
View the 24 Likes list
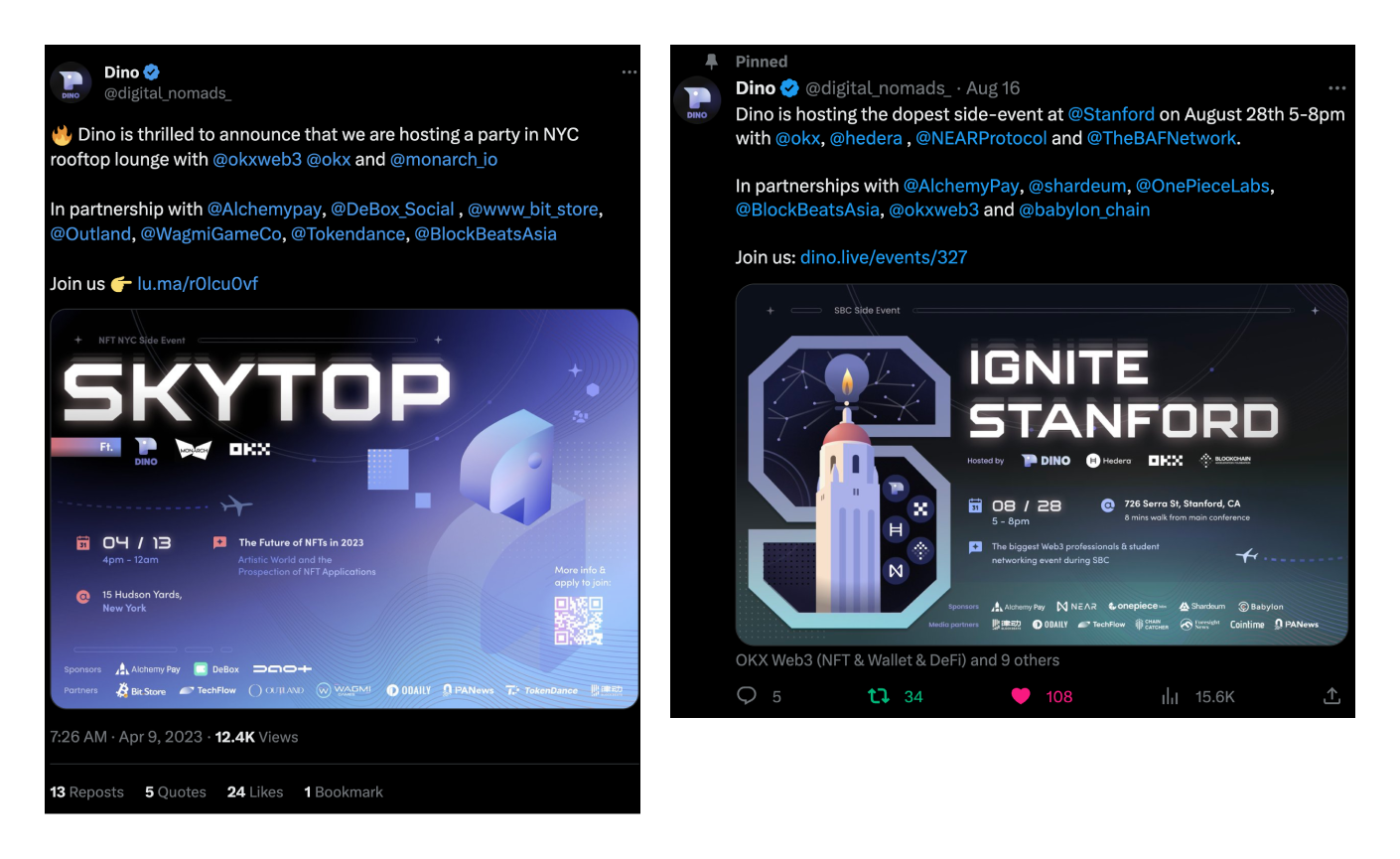[x=255, y=791]
